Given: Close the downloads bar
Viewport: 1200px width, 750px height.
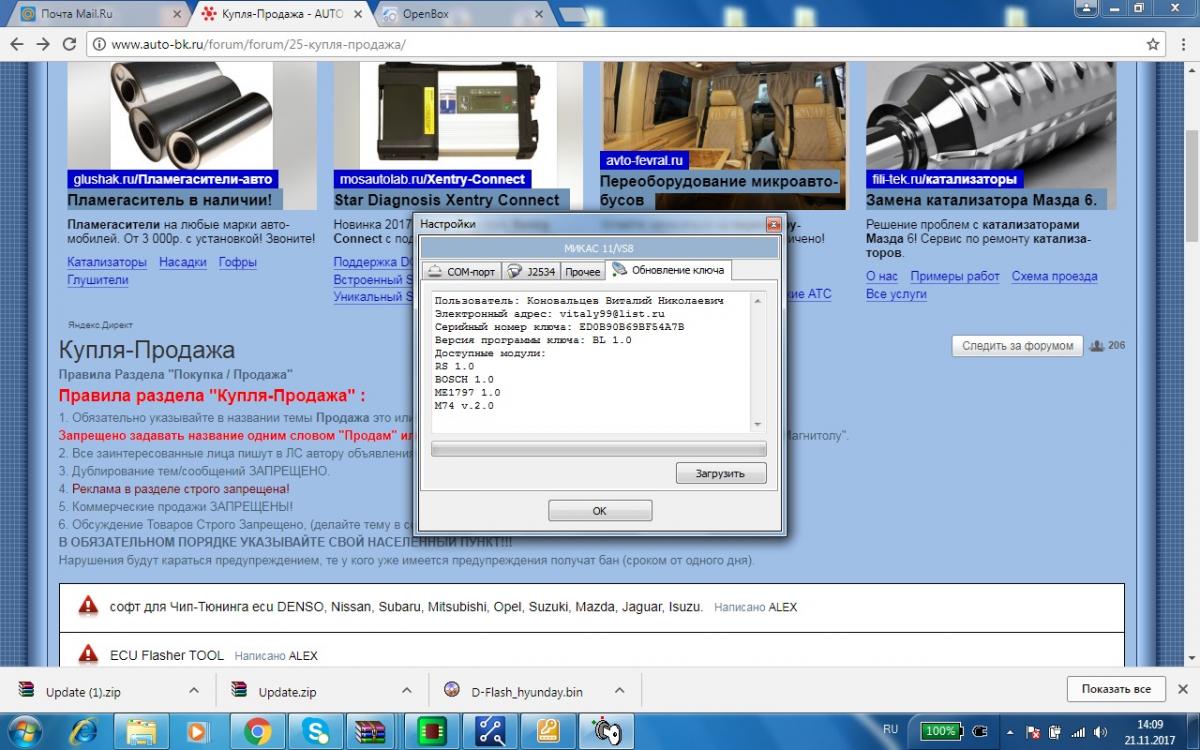Looking at the screenshot, I should [x=1185, y=689].
